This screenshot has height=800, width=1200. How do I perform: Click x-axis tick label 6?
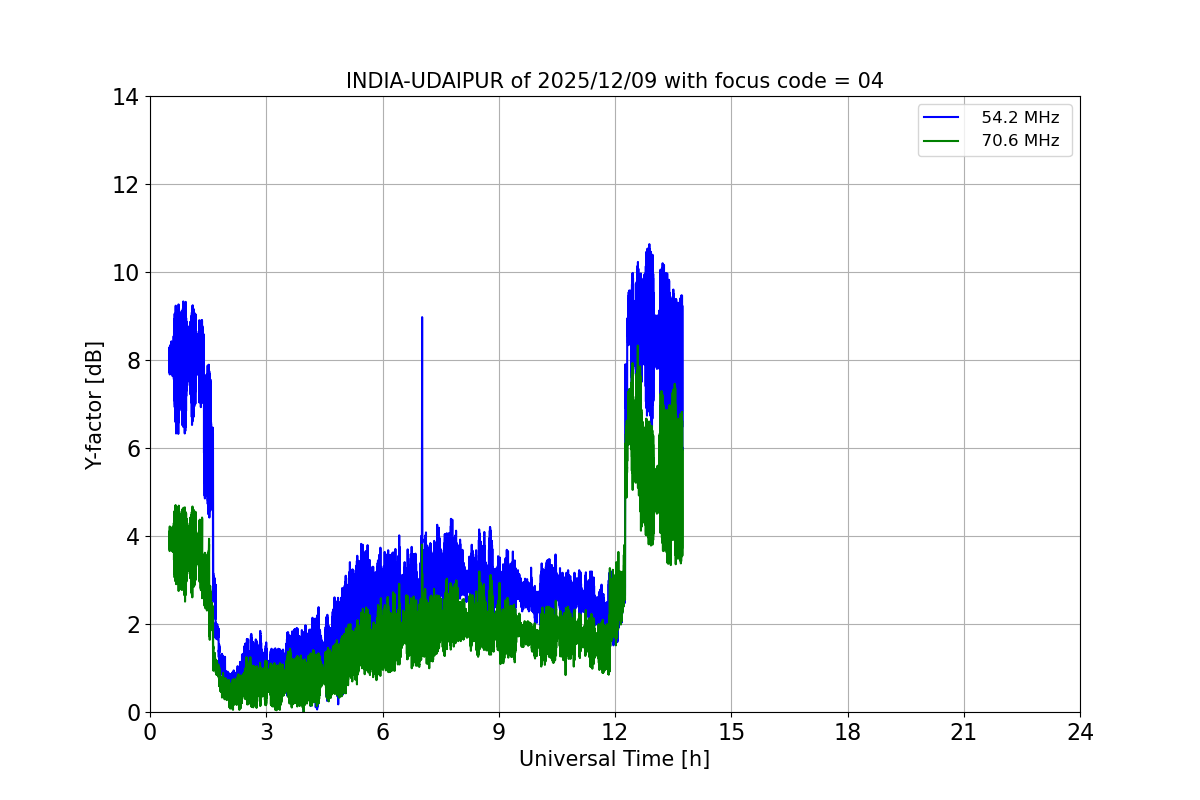tap(383, 732)
